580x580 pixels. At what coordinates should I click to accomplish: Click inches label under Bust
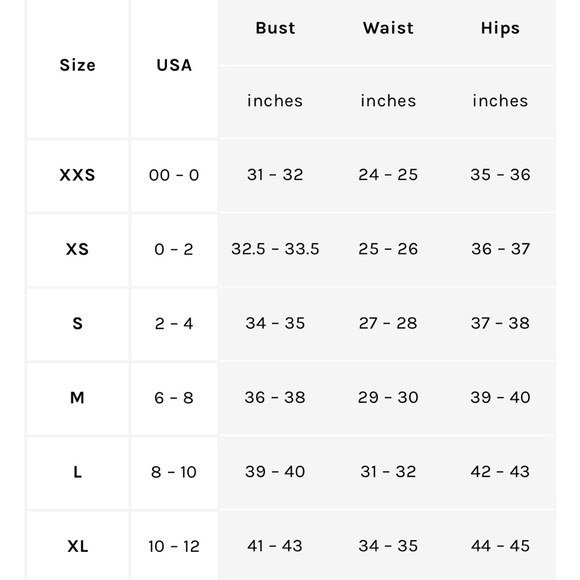tap(275, 101)
